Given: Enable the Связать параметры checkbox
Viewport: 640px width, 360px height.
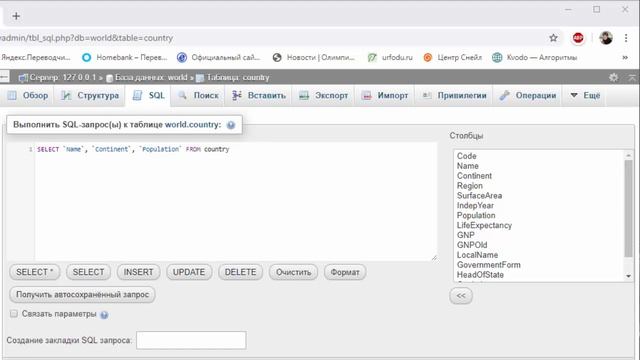Looking at the screenshot, I should click(x=14, y=313).
